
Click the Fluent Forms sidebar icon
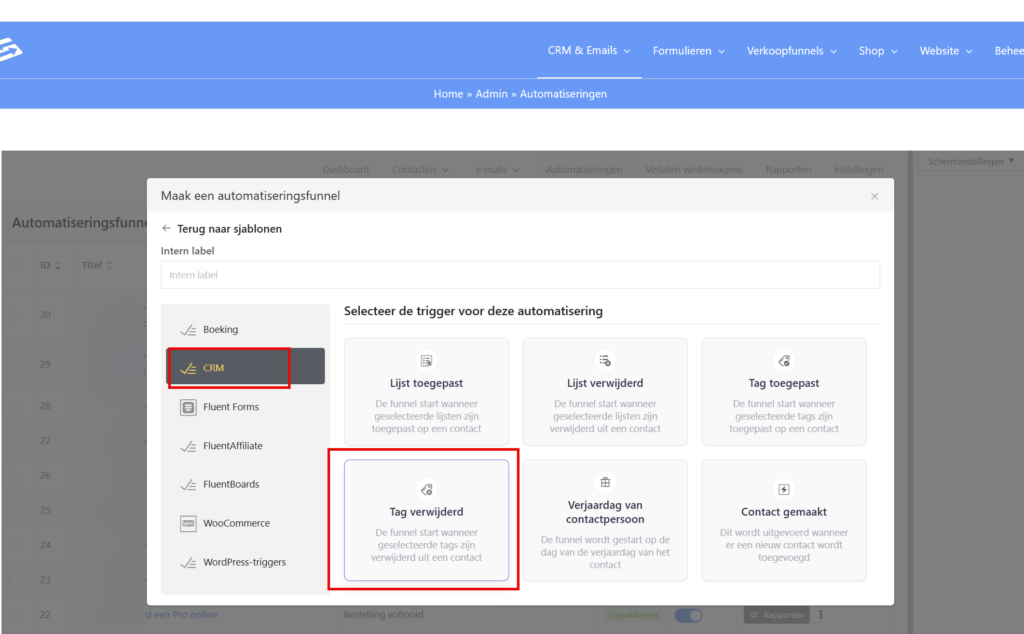(188, 407)
